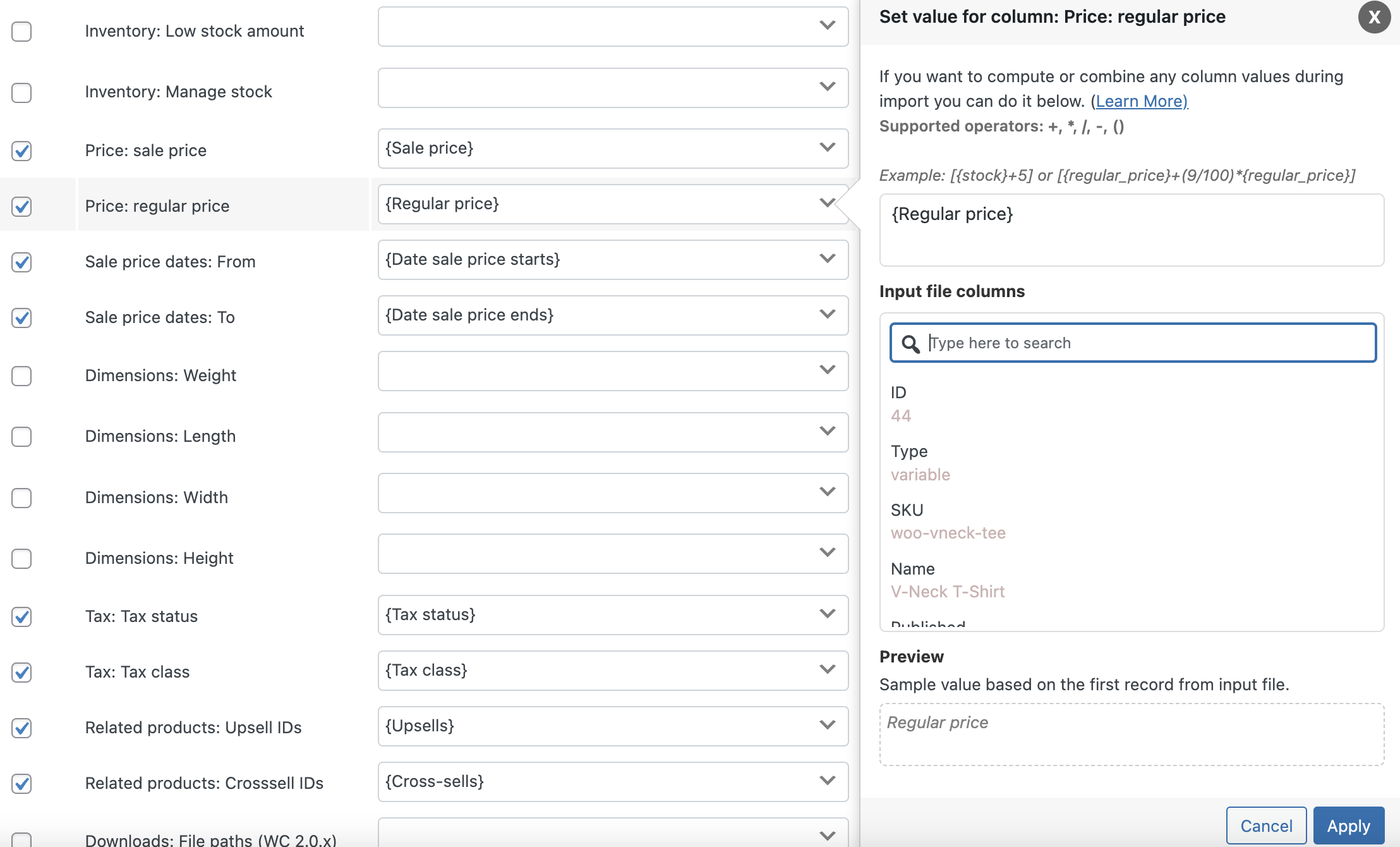Open the {Date sale price ends} dropdown
The image size is (1400, 847).
(613, 315)
